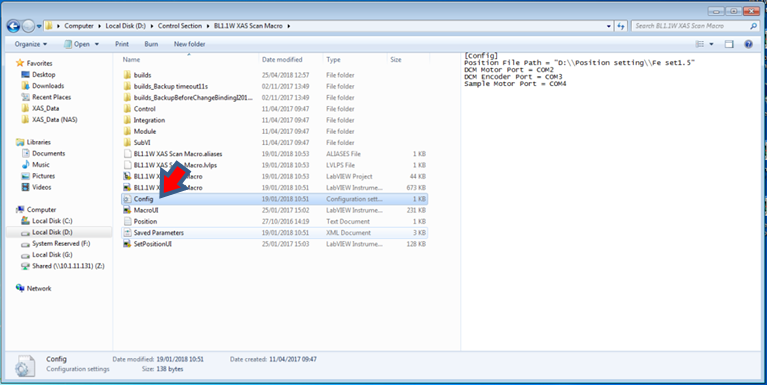The height and width of the screenshot is (385, 767).
Task: Sort by Date modified column header
Action: point(282,60)
